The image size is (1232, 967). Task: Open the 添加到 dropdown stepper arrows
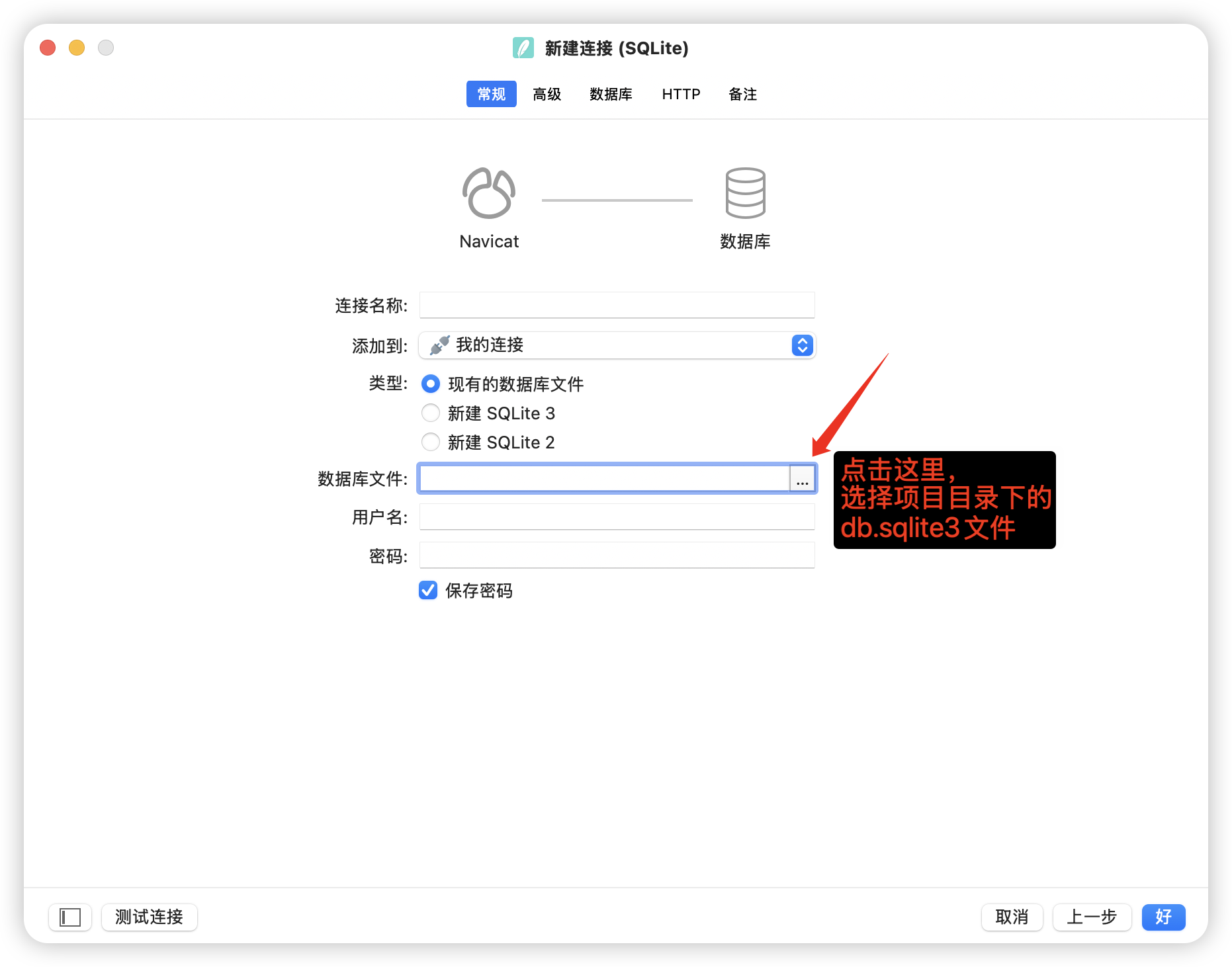click(x=802, y=345)
